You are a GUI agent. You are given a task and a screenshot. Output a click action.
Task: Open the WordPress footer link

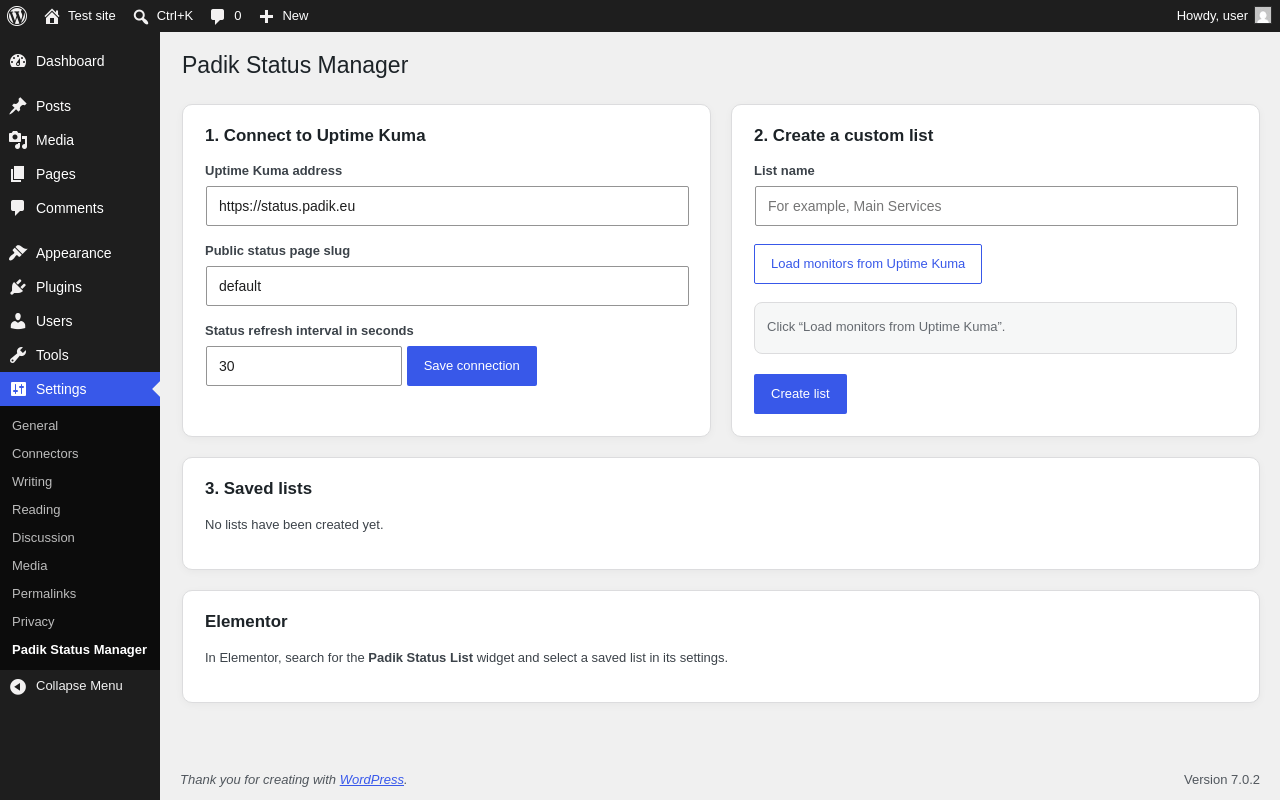(372, 780)
